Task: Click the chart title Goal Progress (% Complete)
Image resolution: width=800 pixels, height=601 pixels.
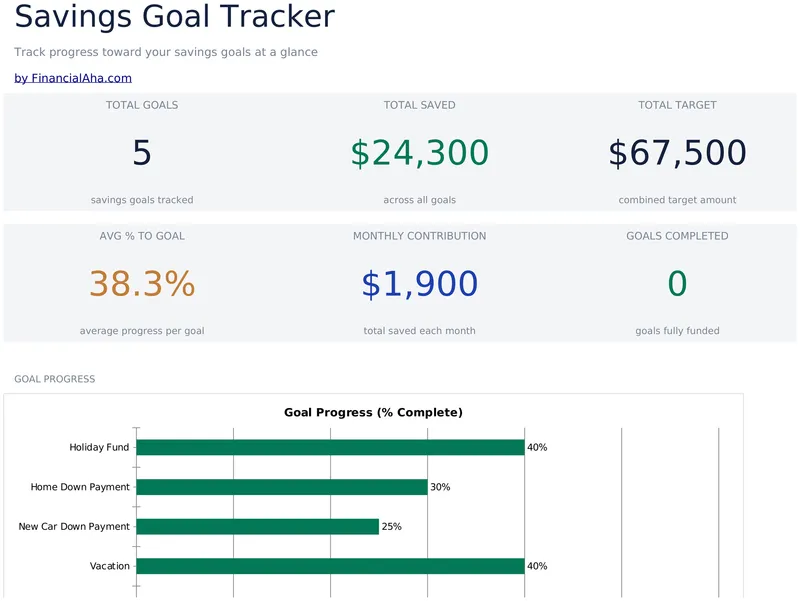Action: point(373,412)
